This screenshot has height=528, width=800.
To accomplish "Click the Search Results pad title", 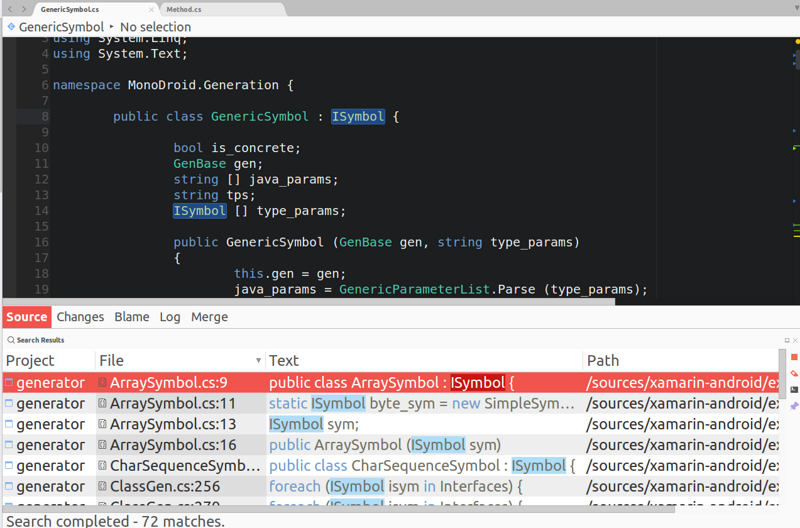I will pos(40,340).
